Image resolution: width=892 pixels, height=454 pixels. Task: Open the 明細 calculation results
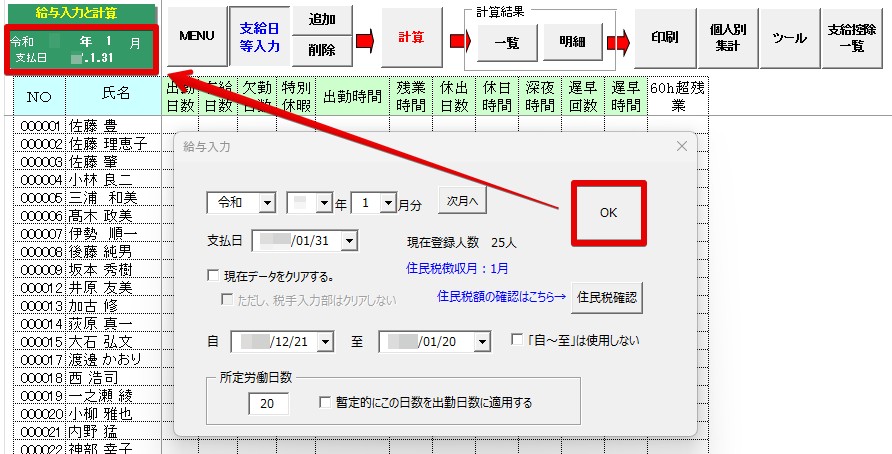(572, 42)
